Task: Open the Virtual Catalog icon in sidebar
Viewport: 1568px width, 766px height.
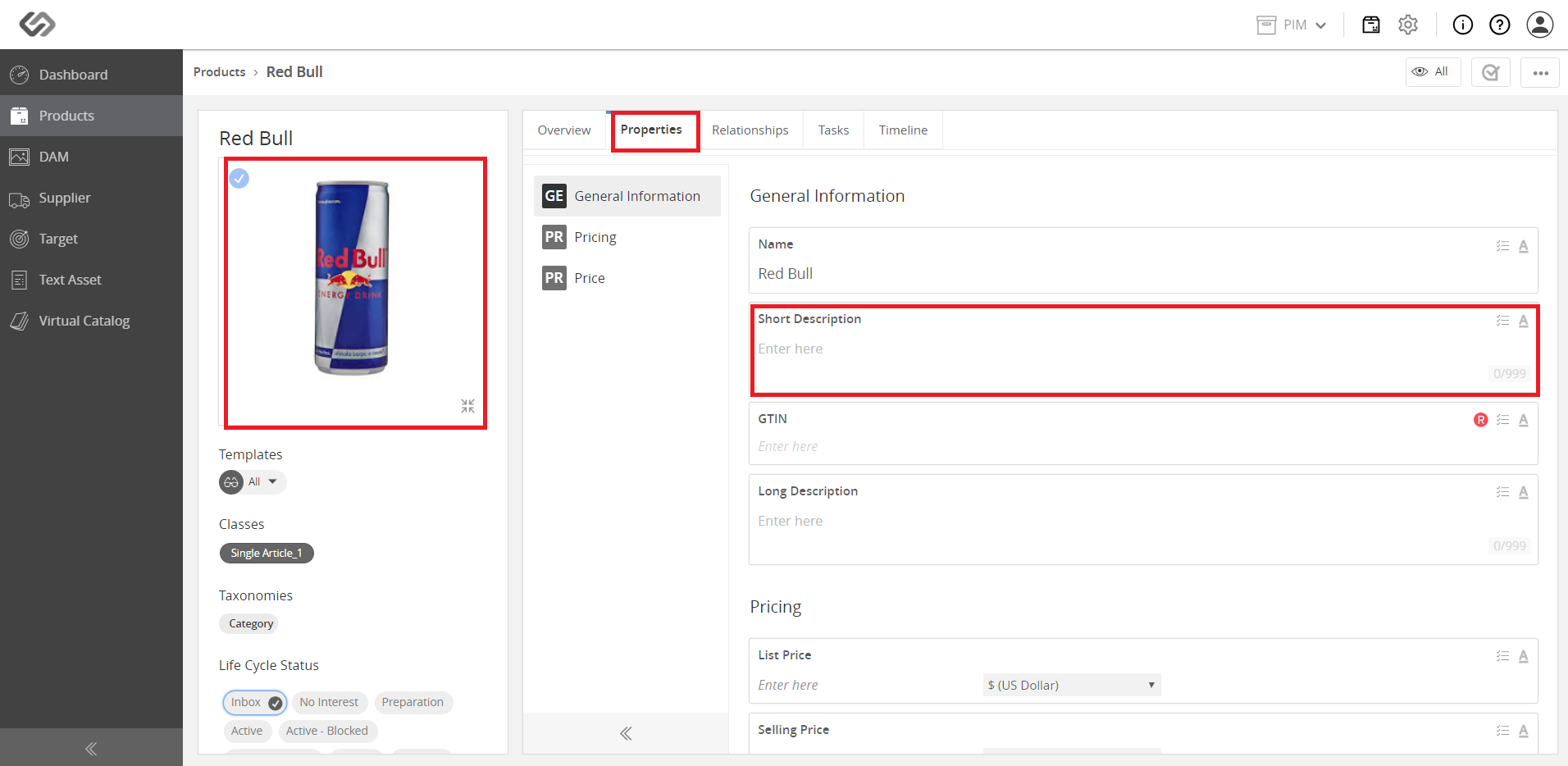Action: pos(20,321)
